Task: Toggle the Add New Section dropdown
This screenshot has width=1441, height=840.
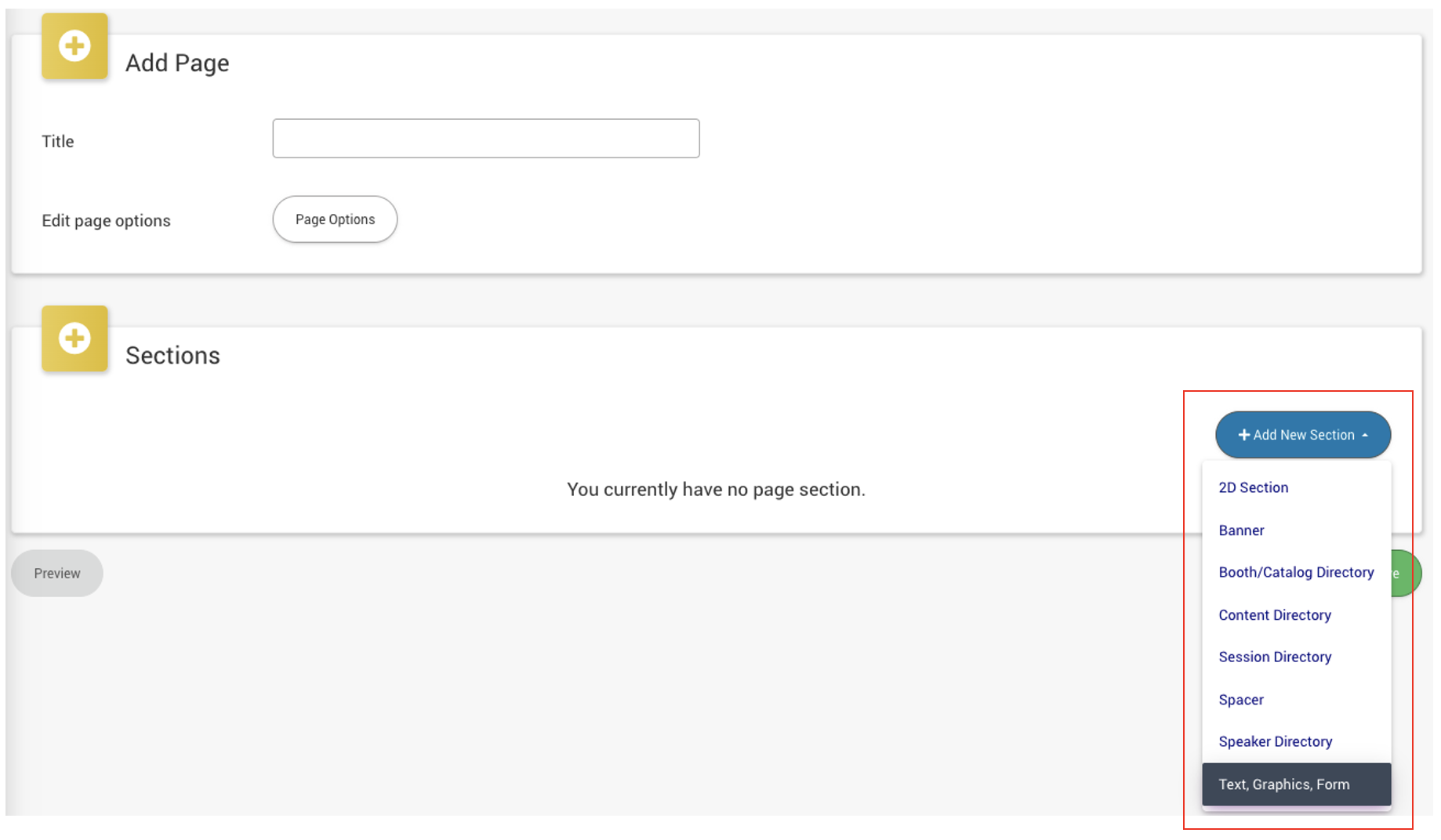Action: pos(1303,435)
